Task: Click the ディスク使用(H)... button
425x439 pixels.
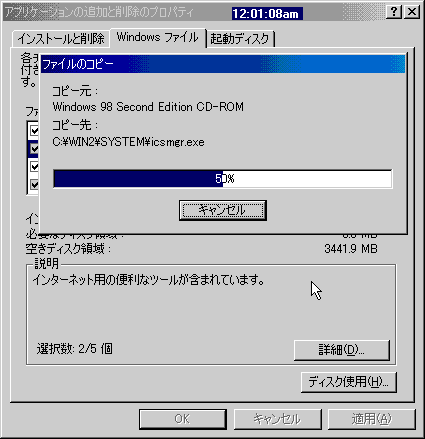Action: (x=349, y=382)
